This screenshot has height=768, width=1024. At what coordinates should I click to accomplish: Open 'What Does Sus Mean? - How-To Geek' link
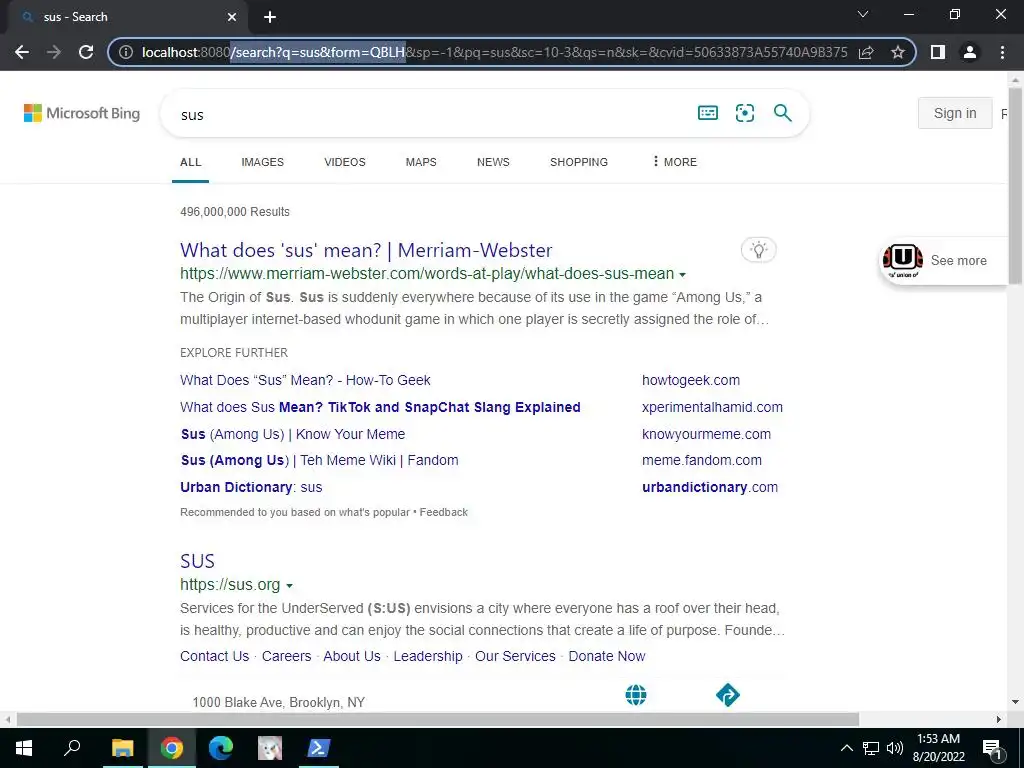pos(305,380)
